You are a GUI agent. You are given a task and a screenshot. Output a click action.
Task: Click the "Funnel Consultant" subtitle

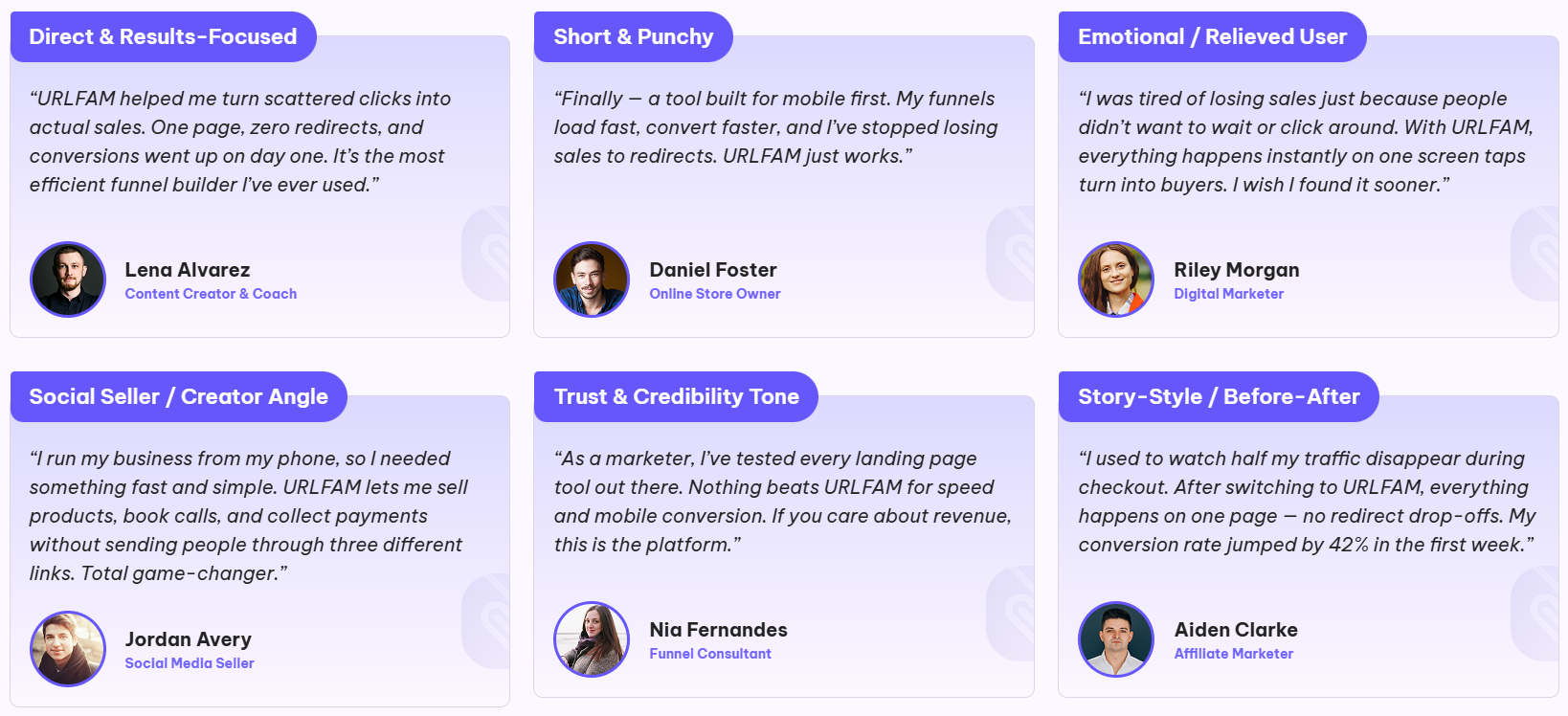tap(710, 654)
